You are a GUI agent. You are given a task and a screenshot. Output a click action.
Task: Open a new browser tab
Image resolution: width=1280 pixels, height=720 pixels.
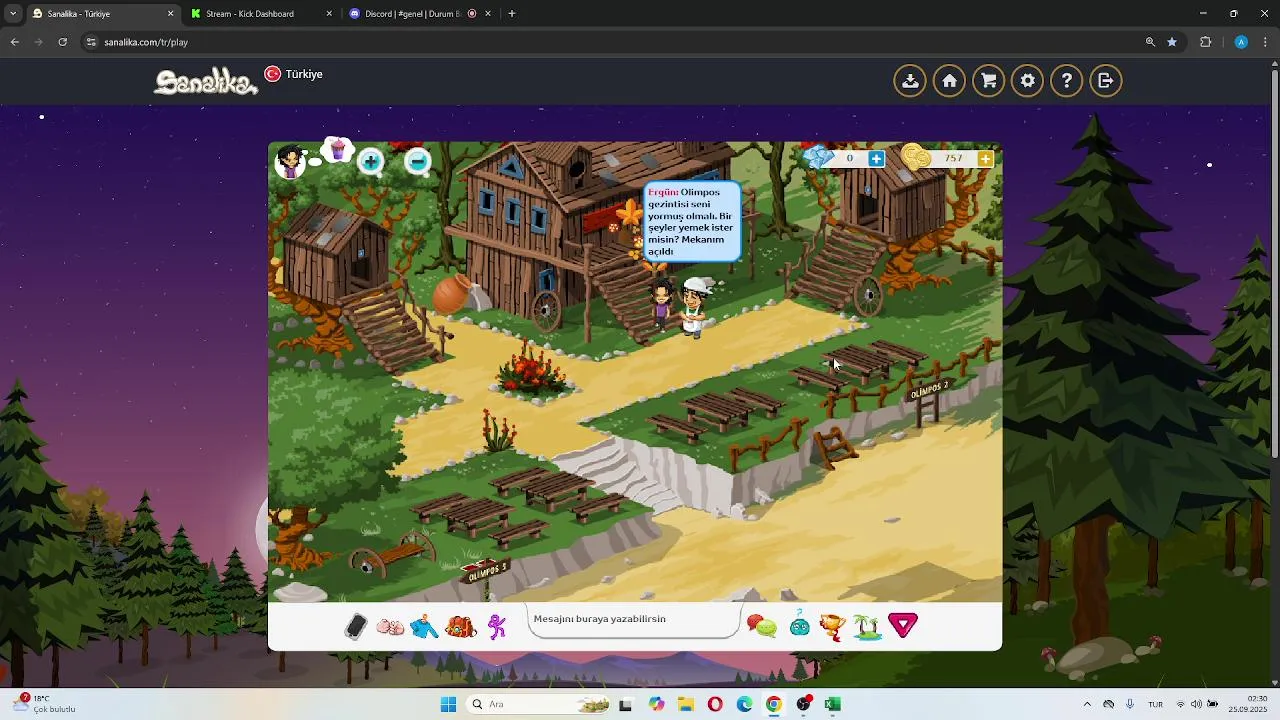coord(512,14)
